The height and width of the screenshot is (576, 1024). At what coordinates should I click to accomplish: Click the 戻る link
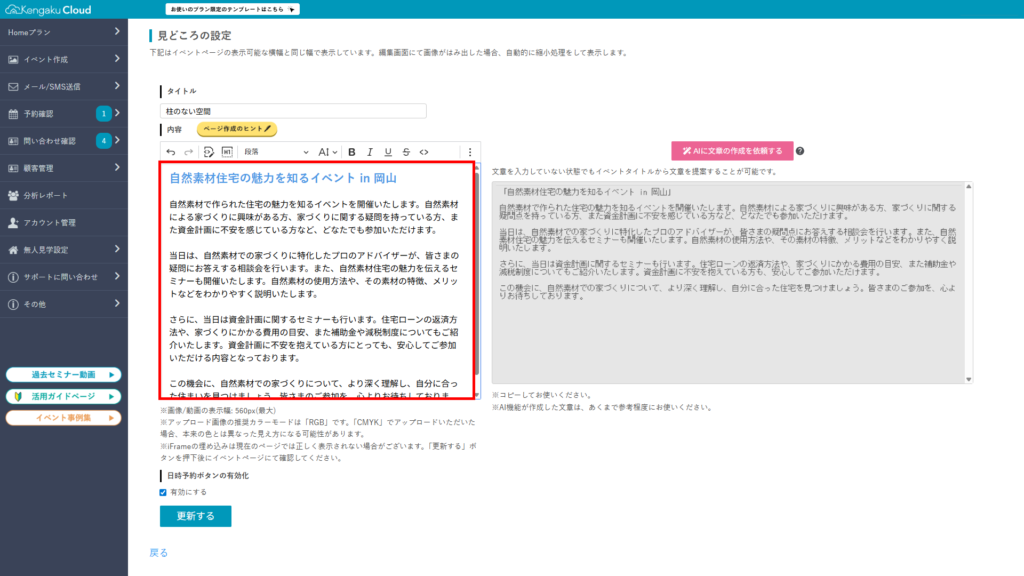tap(158, 552)
